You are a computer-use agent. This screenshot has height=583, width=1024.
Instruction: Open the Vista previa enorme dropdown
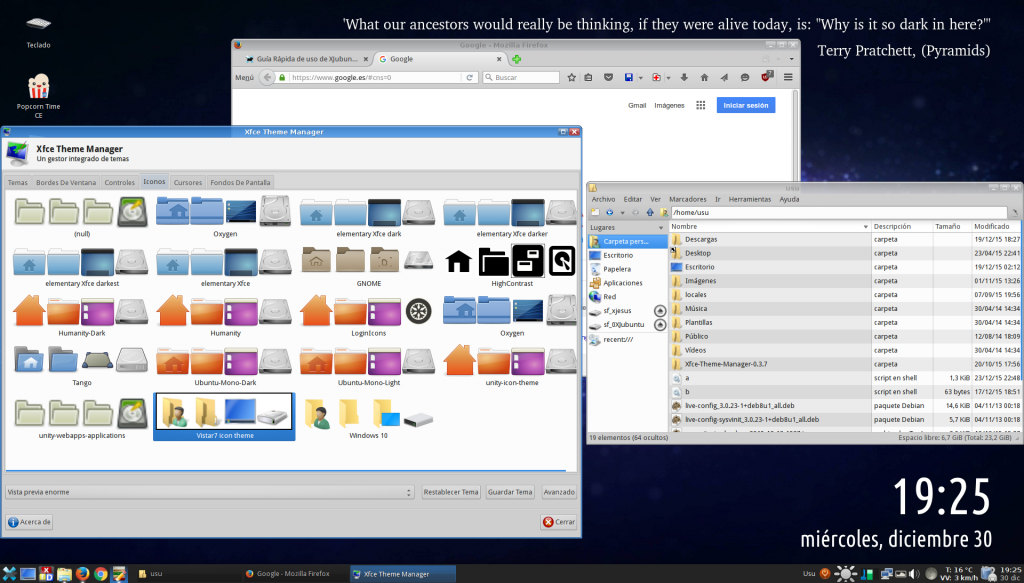tap(210, 492)
